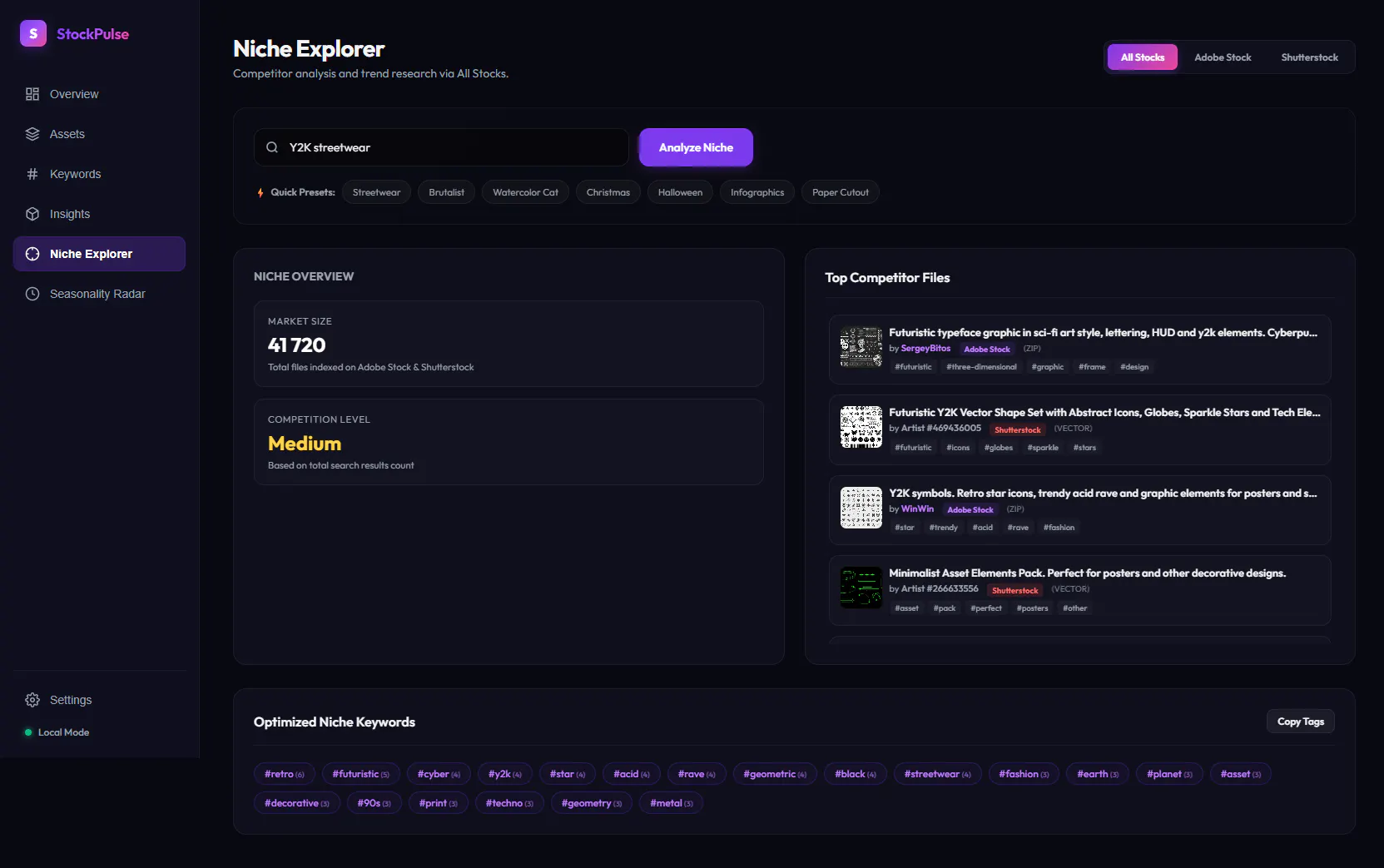This screenshot has height=868, width=1384.
Task: Switch to the Shutterstock tab
Action: click(1309, 57)
